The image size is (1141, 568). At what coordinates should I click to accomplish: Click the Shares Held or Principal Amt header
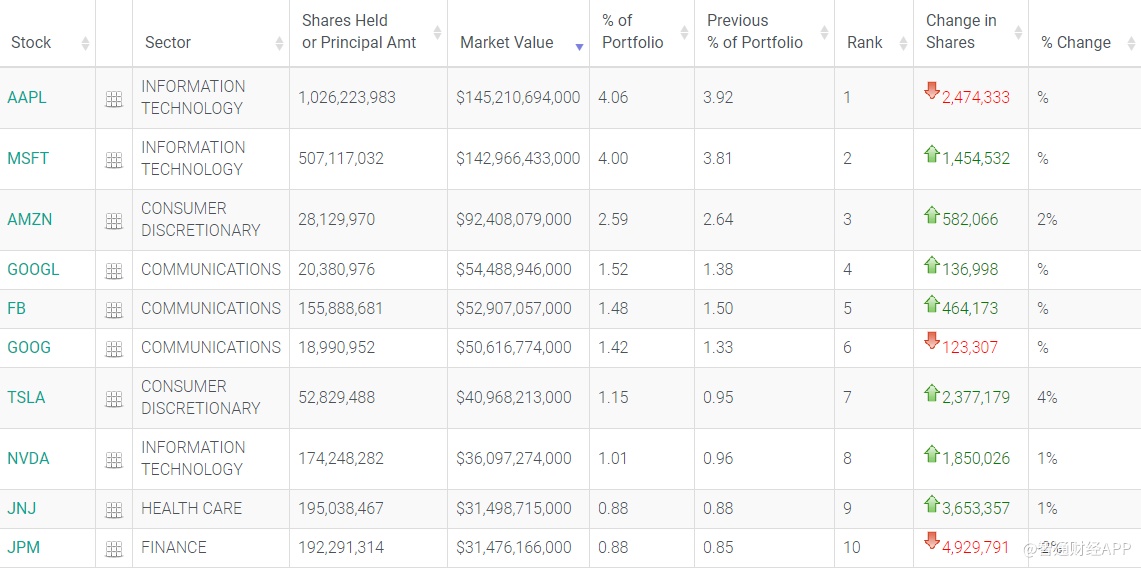pos(359,32)
